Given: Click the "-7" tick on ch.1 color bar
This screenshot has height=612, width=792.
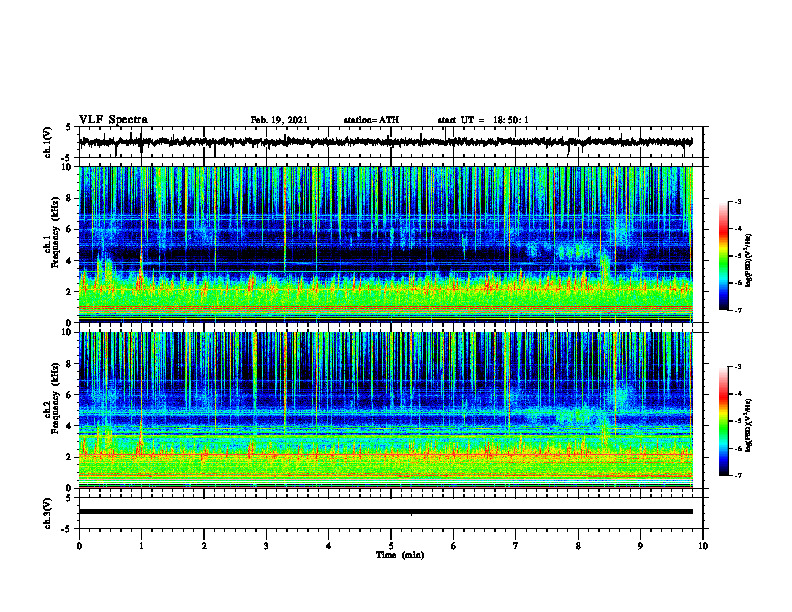Looking at the screenshot, I should coord(737,310).
